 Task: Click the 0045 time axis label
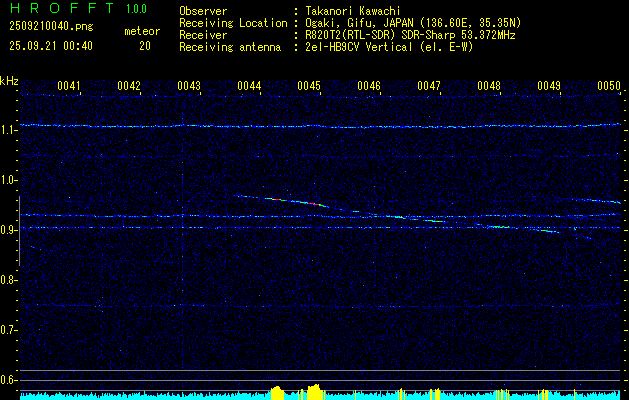(x=309, y=86)
